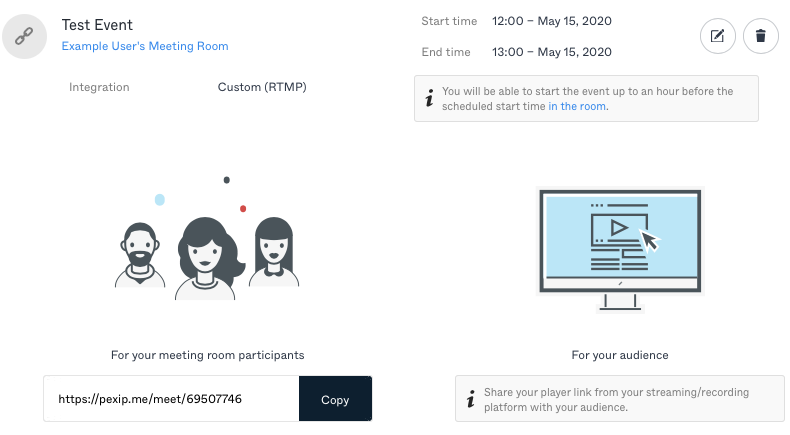Click the Custom (RTMP) integration value
The width and height of the screenshot is (790, 435).
tap(262, 87)
